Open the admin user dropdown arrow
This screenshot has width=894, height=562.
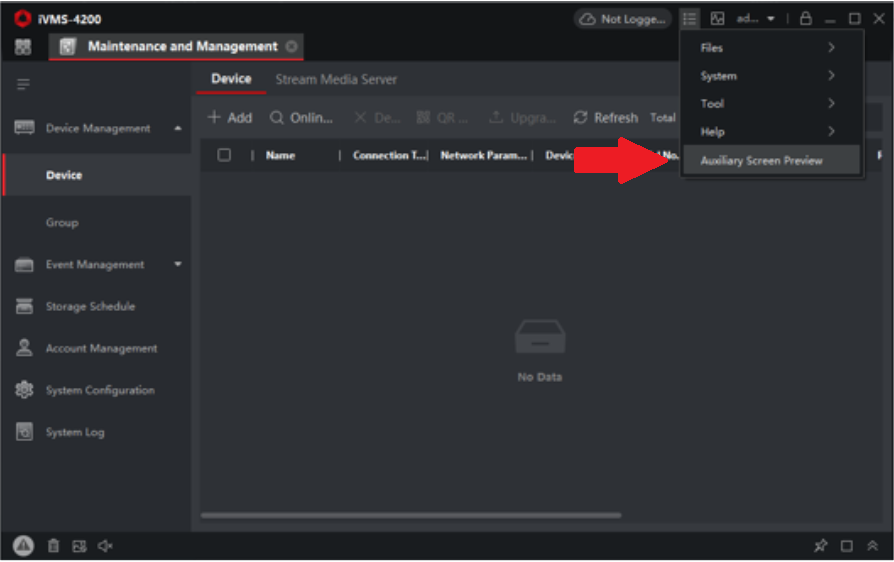pyautogui.click(x=771, y=19)
